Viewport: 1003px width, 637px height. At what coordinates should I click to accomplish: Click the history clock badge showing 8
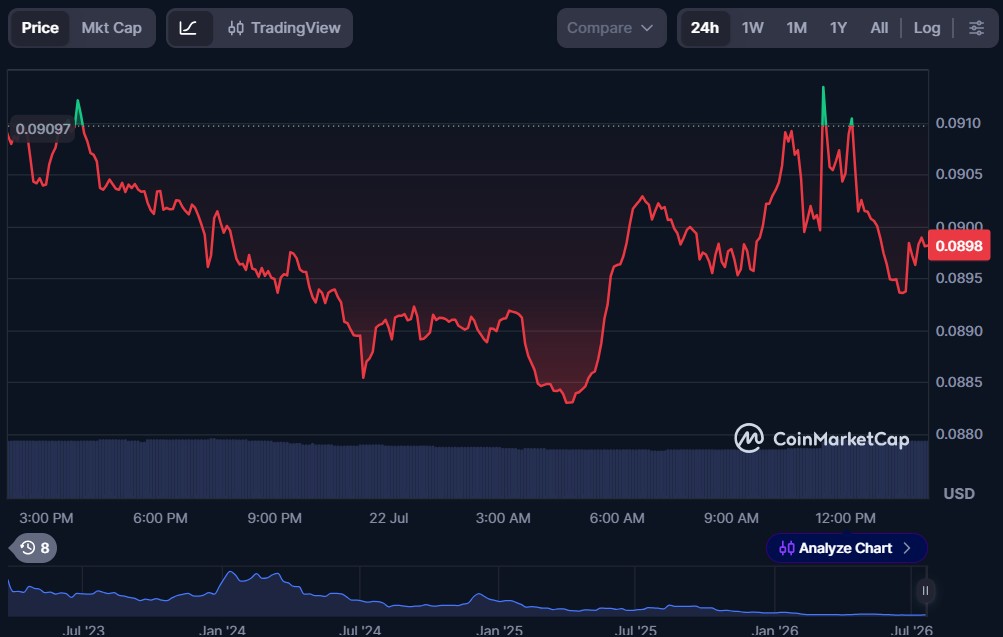(35, 548)
